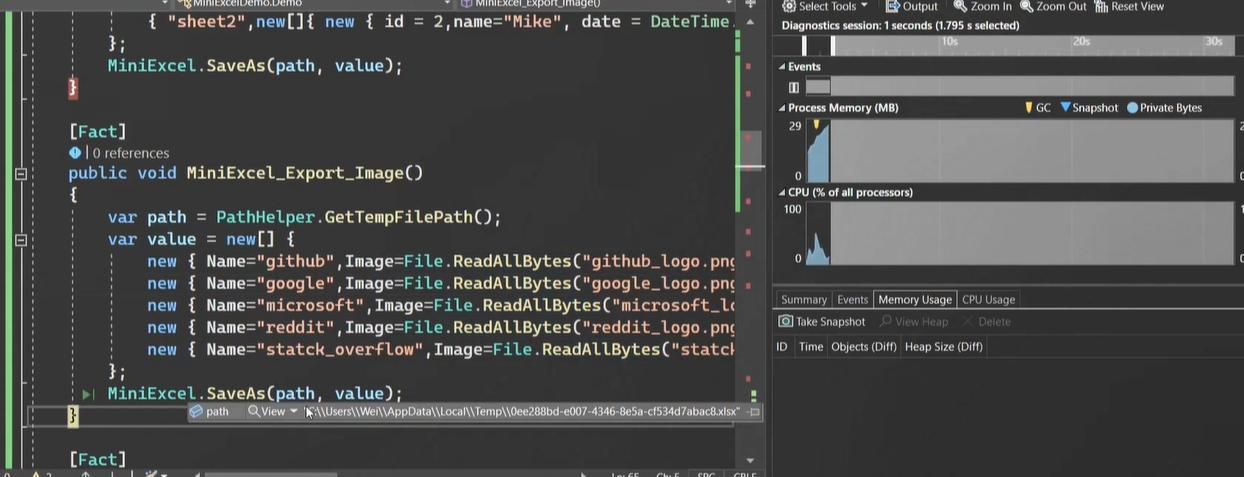Collapse the CPU (% of all processors) graph
This screenshot has height=477, width=1244.
pyautogui.click(x=783, y=192)
